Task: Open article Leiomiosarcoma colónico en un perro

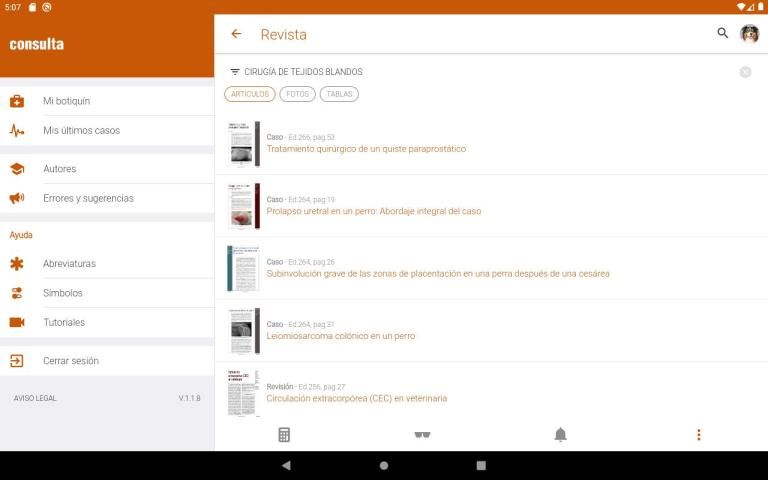Action: [340, 336]
